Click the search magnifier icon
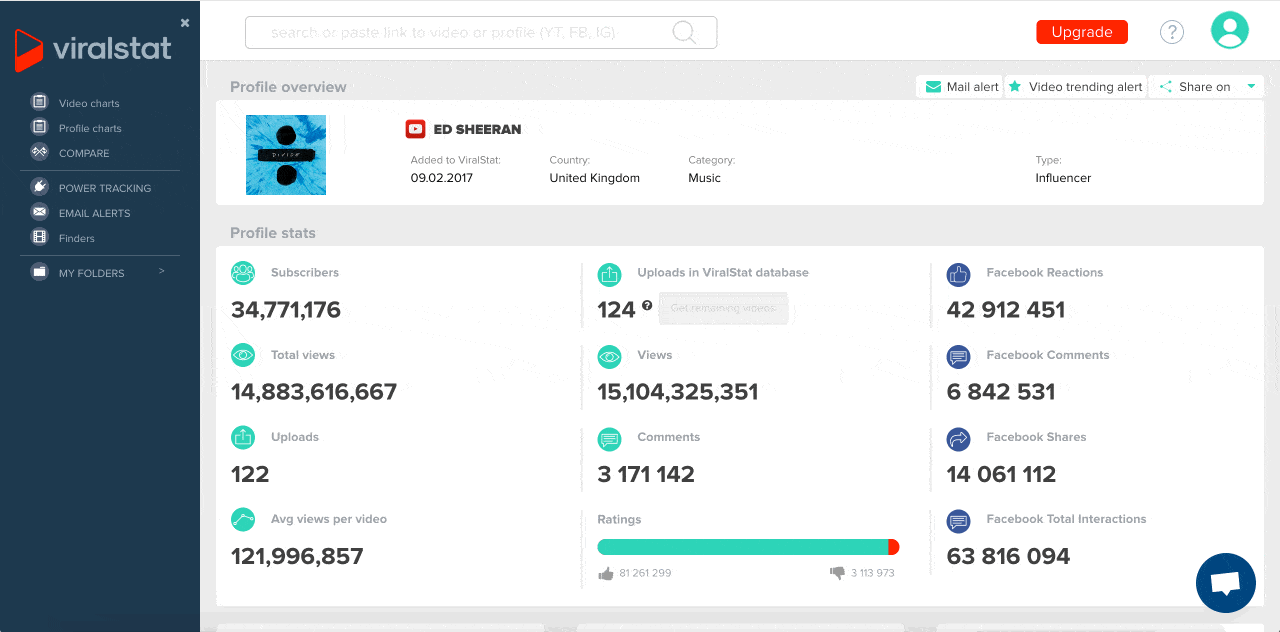This screenshot has width=1280, height=632. tap(684, 32)
